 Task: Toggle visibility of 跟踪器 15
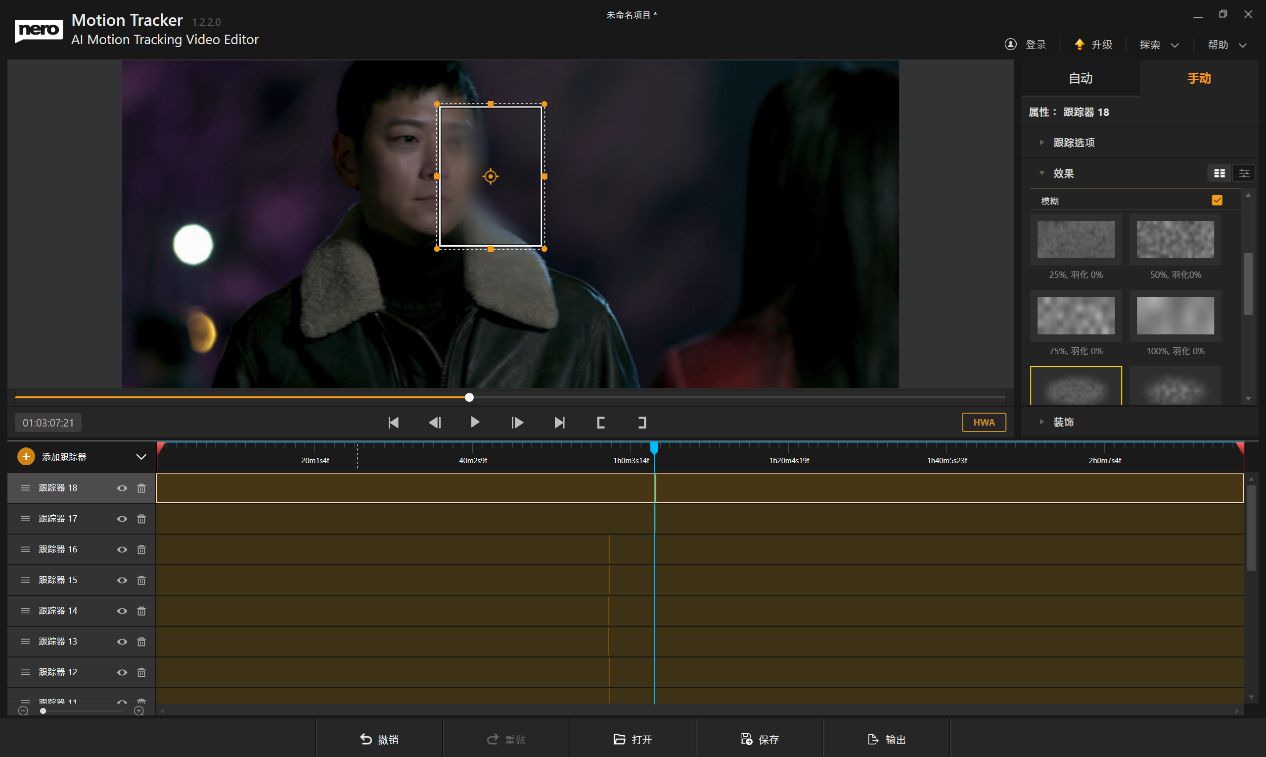(122, 580)
